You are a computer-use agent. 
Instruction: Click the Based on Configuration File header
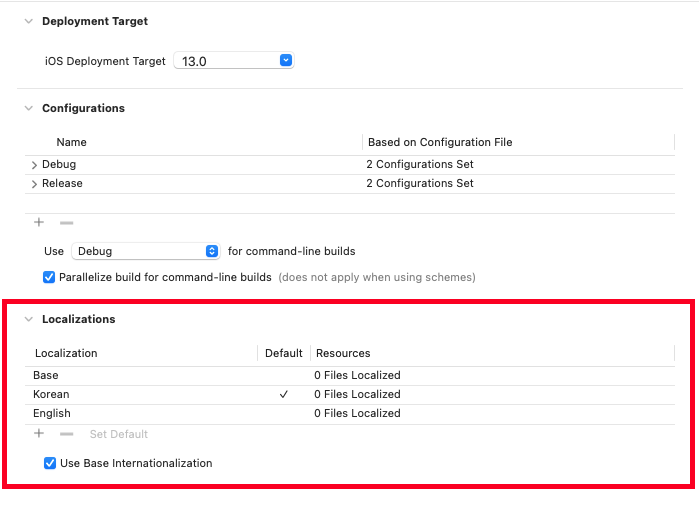point(440,142)
